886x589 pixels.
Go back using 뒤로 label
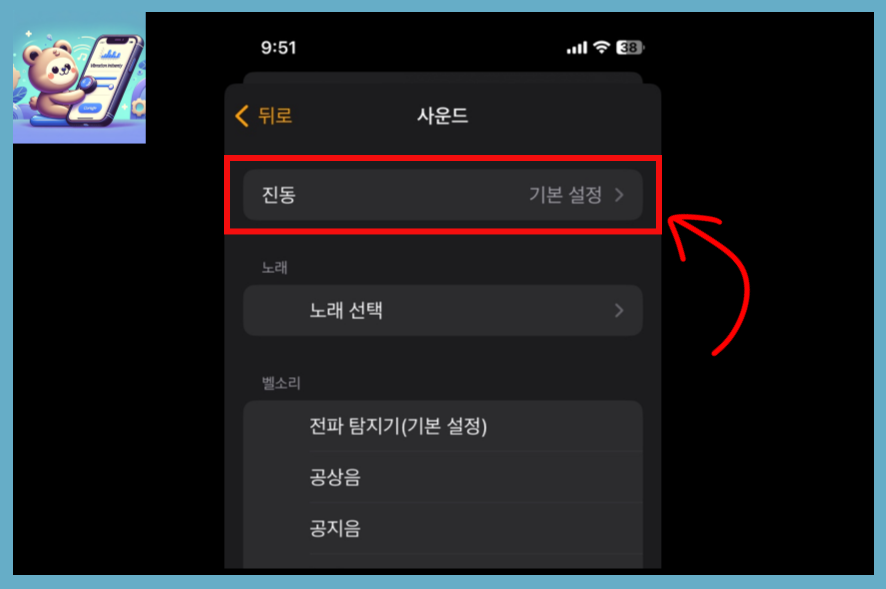275,116
